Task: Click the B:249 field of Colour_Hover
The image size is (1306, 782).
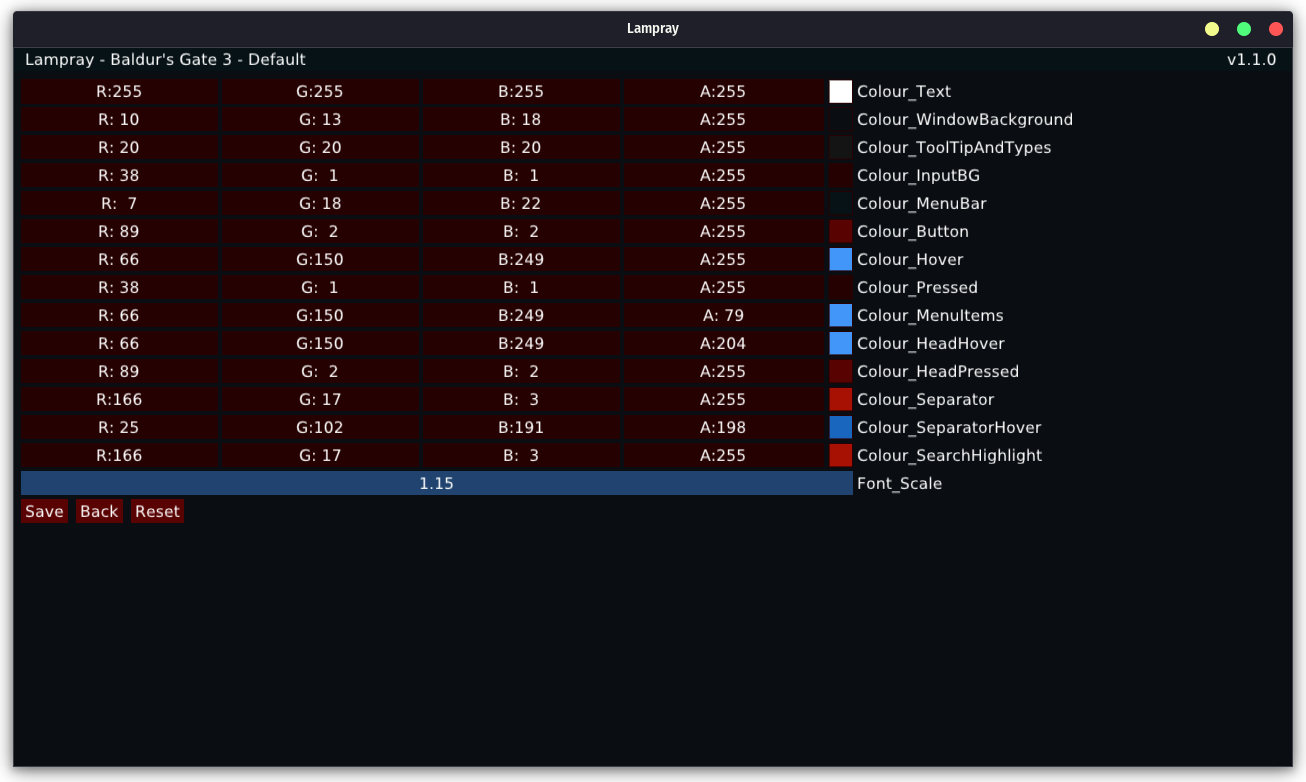Action: coord(522,259)
